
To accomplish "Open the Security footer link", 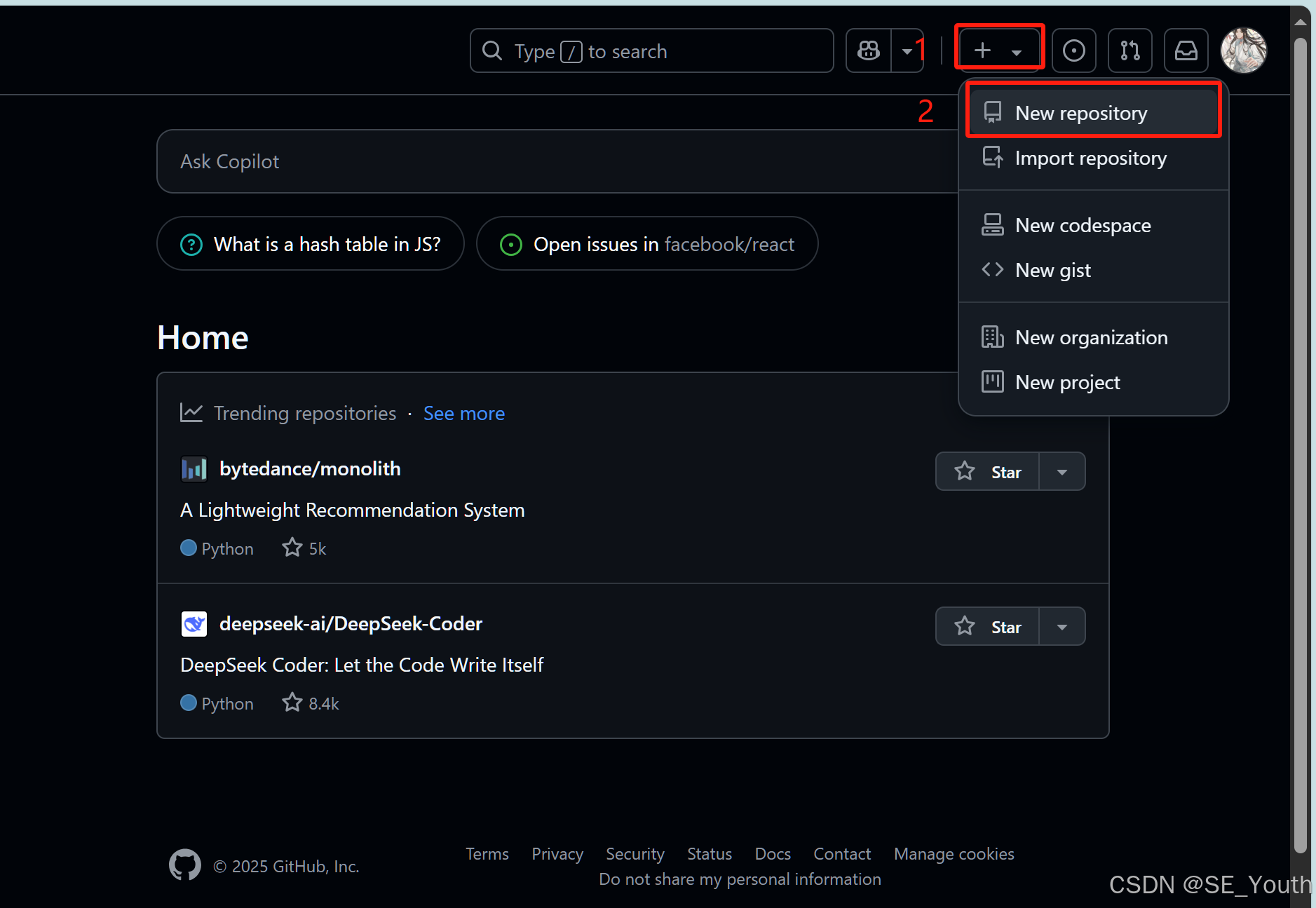I will pos(635,854).
